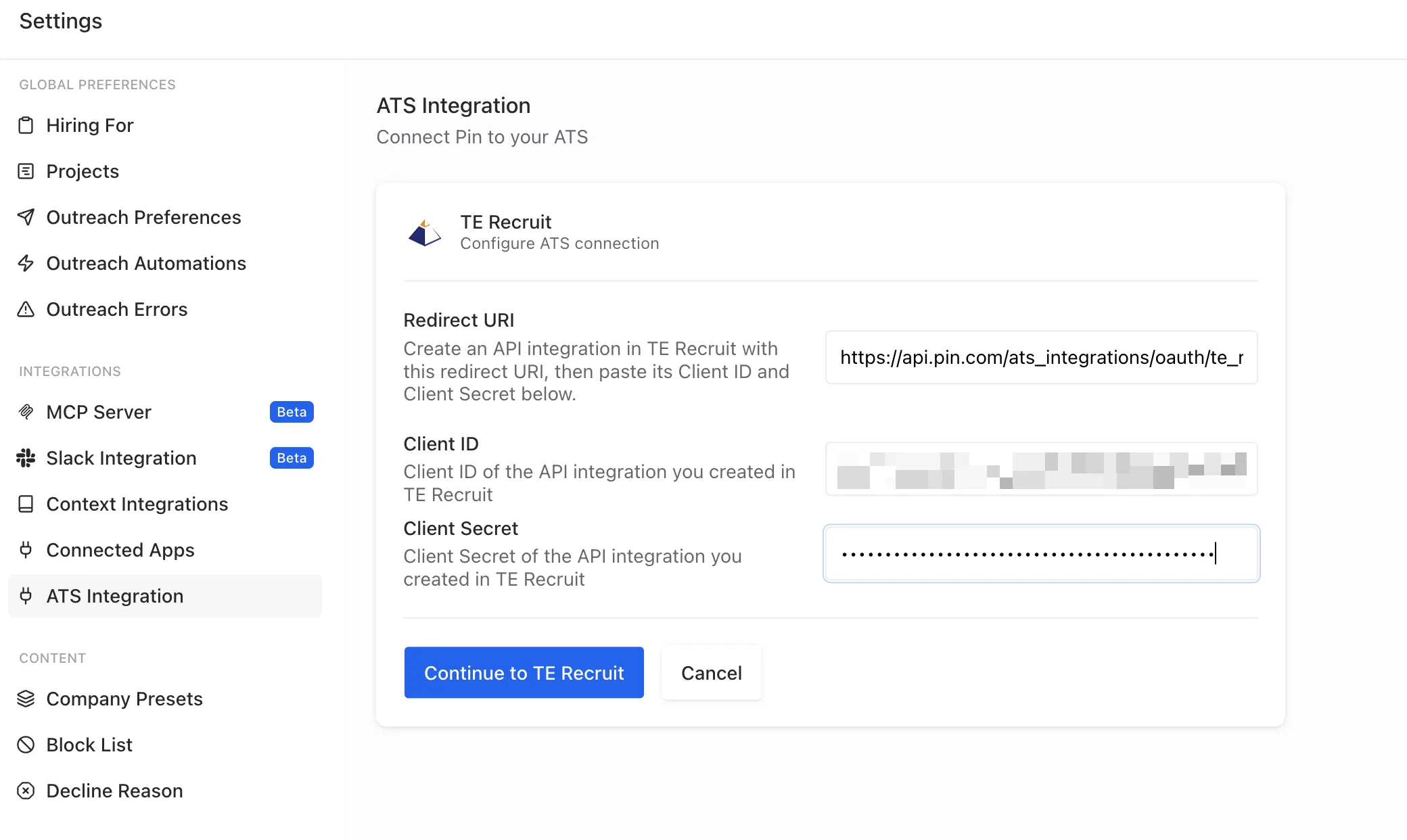Screen dimensions: 1407x840
Task: Click the Client Secret password field
Action: coord(1041,553)
